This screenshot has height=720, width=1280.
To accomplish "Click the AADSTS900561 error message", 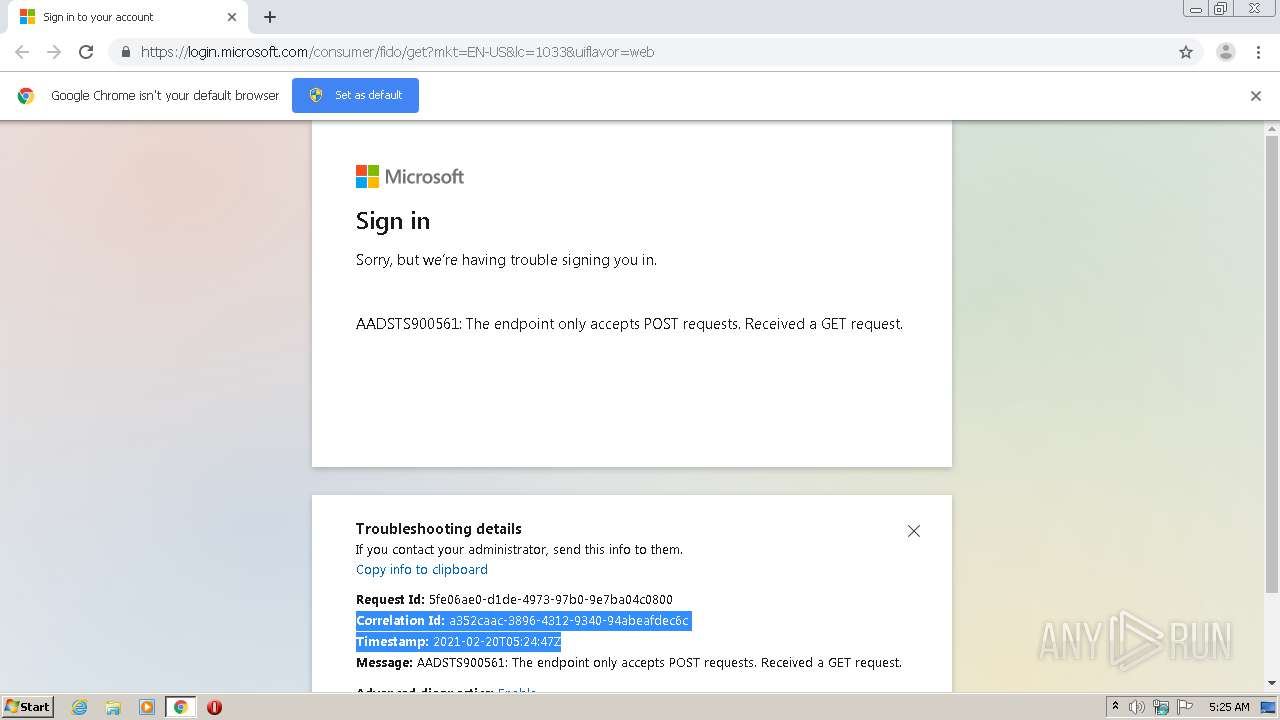I will (x=629, y=324).
